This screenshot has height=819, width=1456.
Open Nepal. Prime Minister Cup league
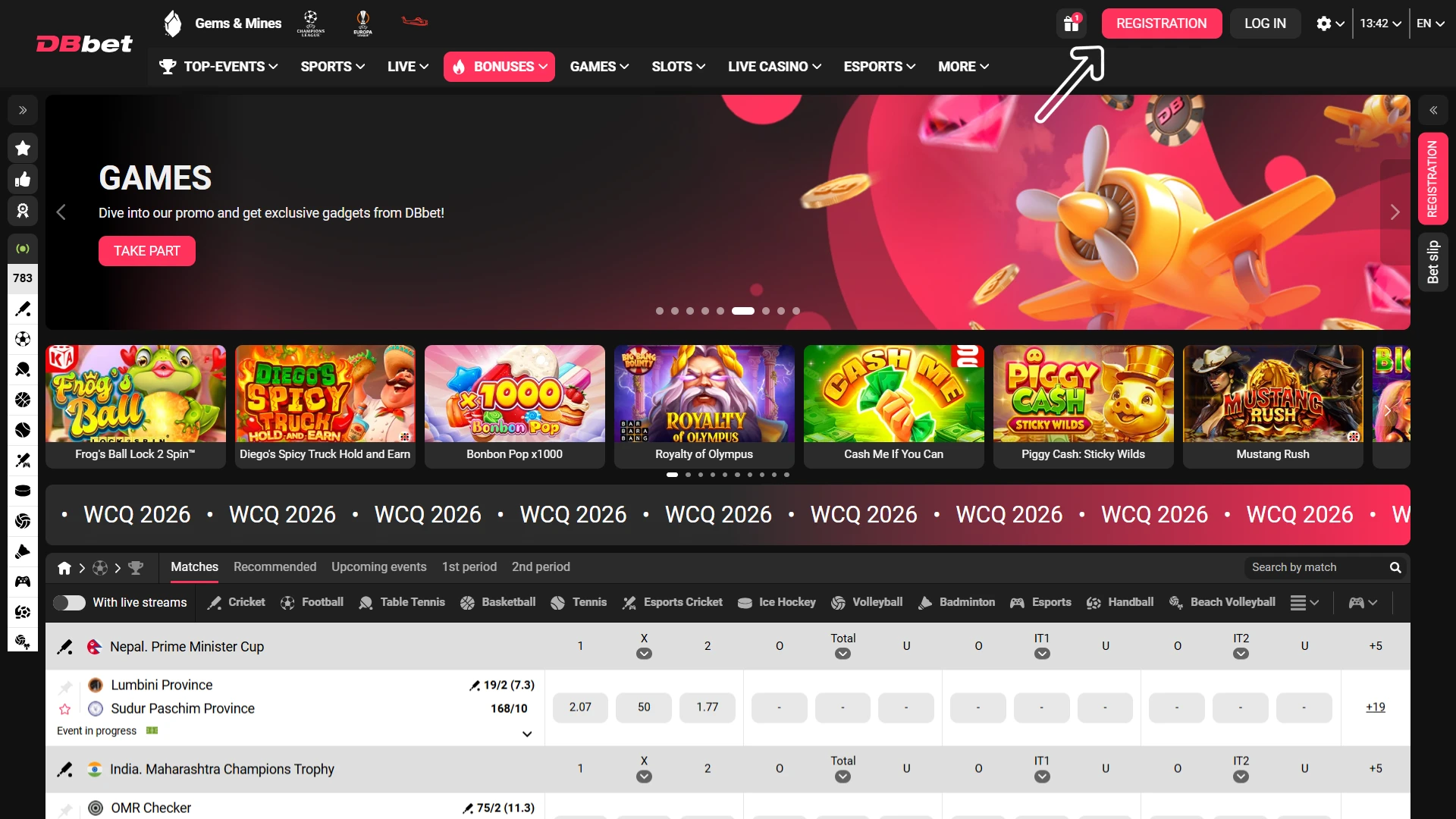187,647
